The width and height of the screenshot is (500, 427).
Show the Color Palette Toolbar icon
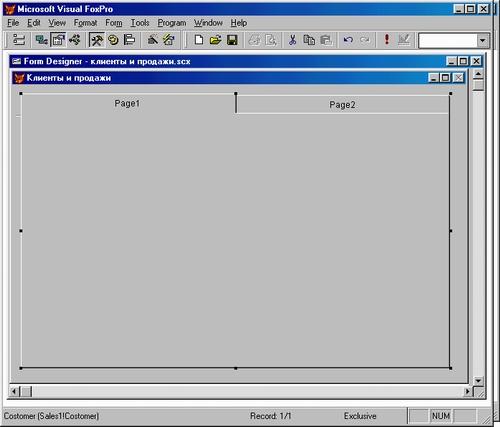point(113,40)
